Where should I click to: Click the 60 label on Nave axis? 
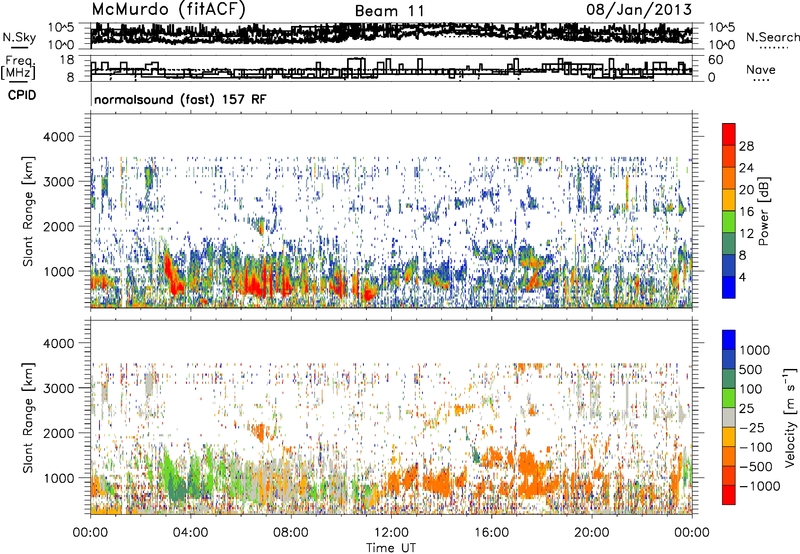pos(716,60)
